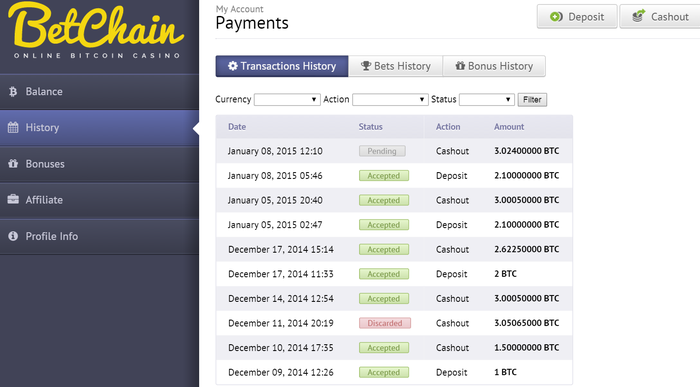Click Deposit action for December 17 11:33
The width and height of the screenshot is (700, 387).
451,274
